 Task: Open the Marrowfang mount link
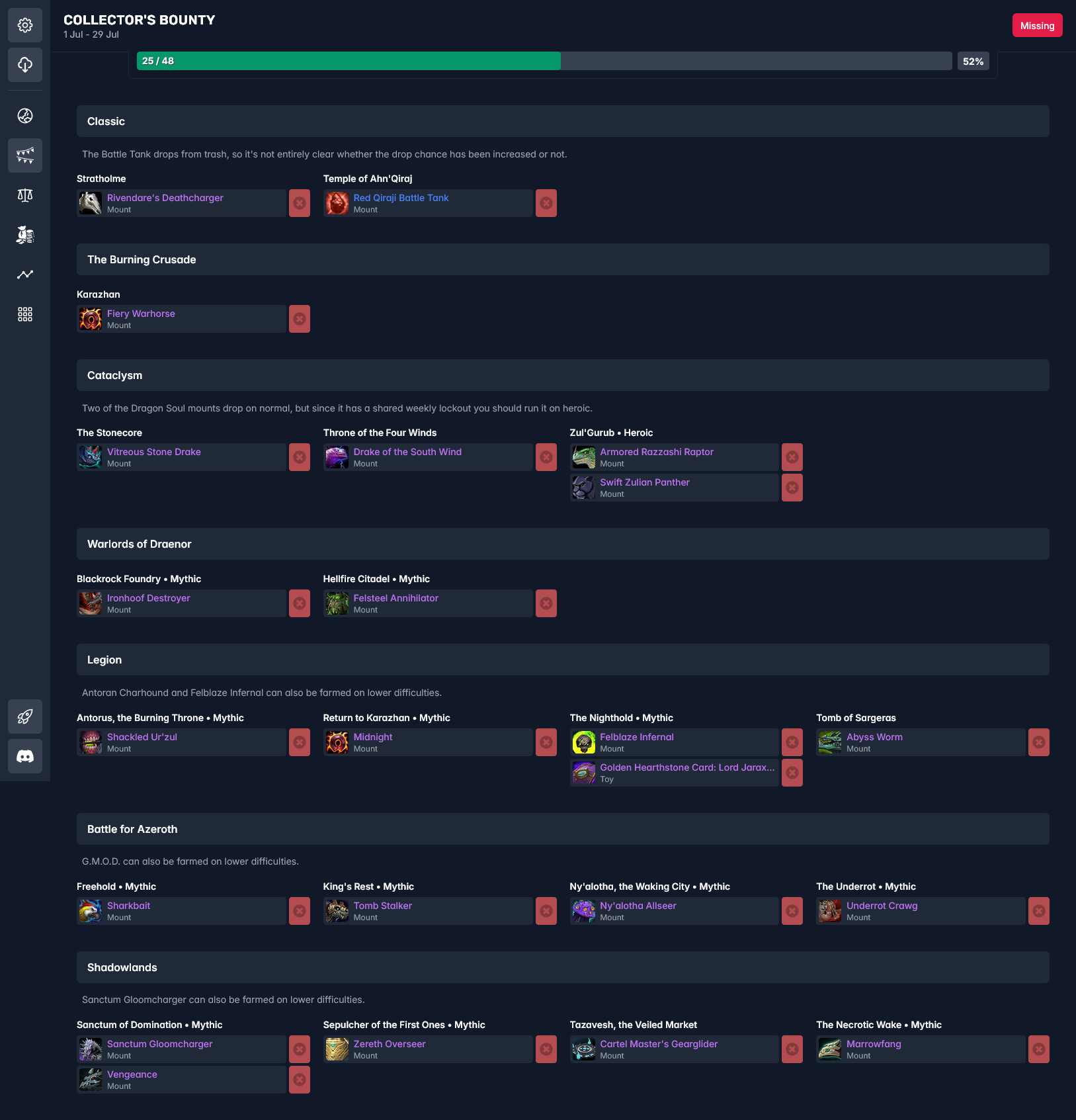(874, 1044)
